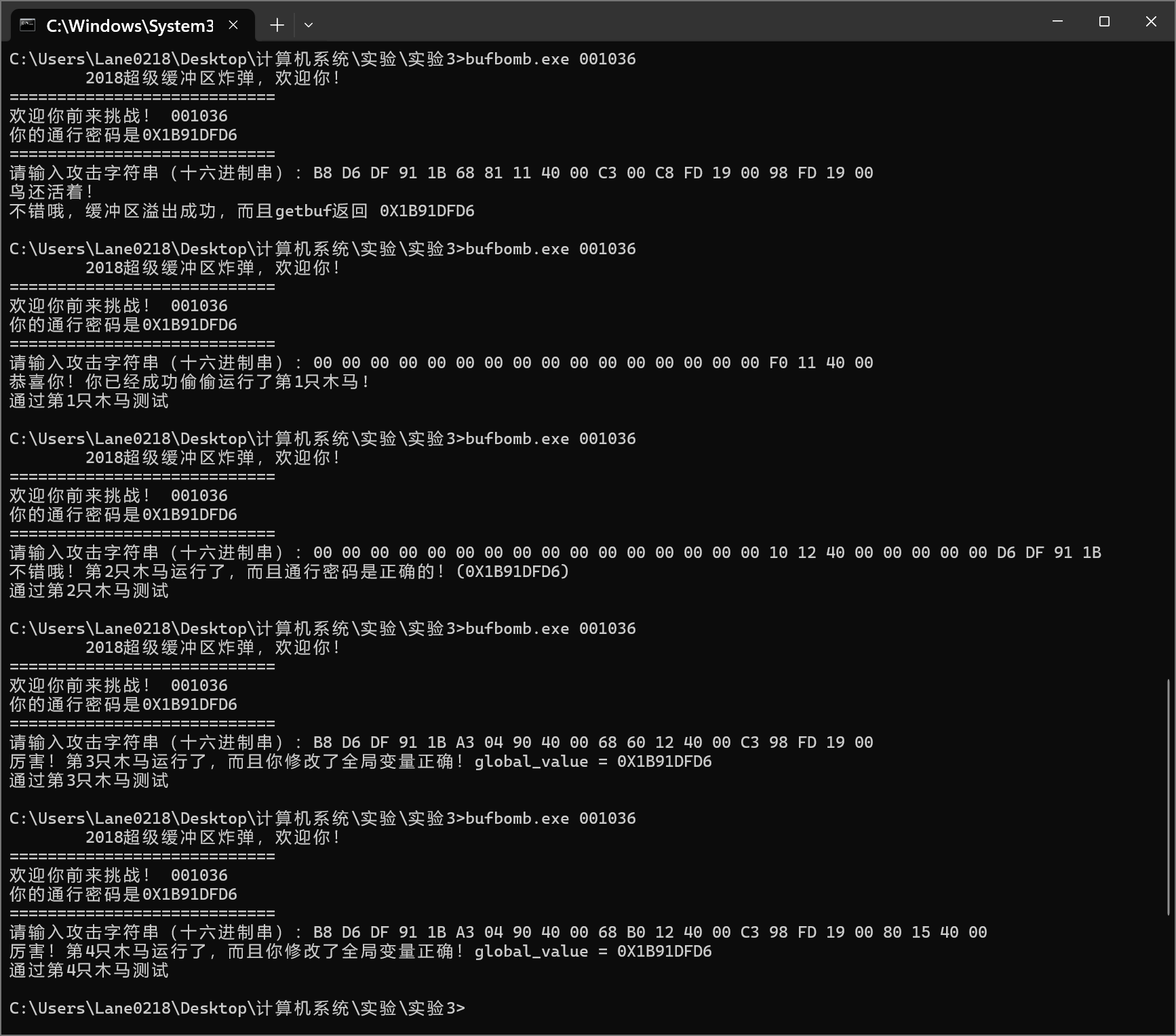Click the vertical scrollbar thumb
Screen dimensions: 1176x1036
tap(1168, 797)
